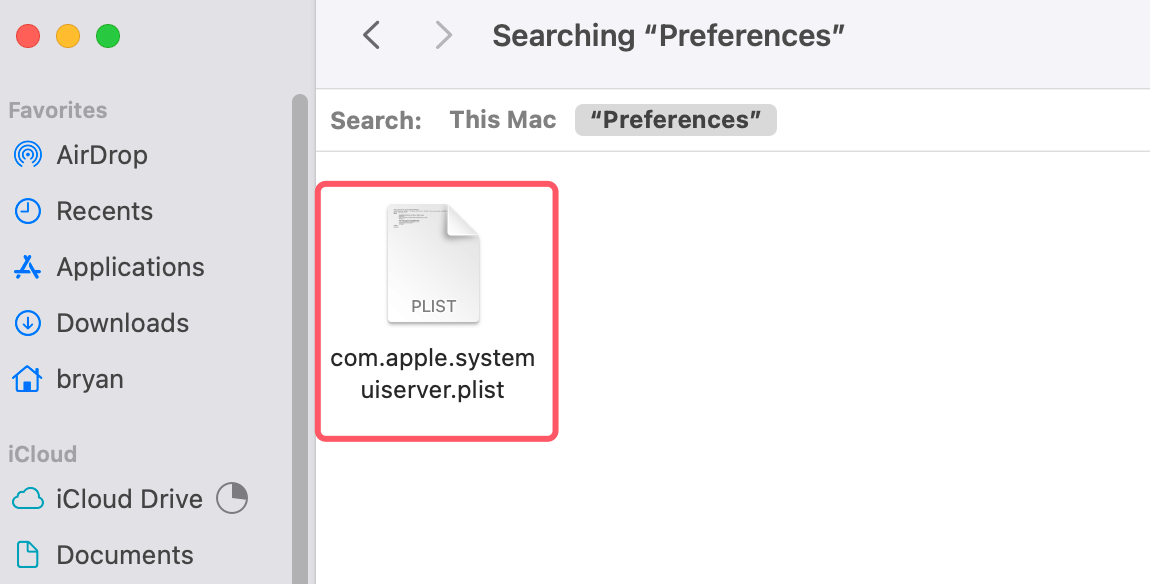The image size is (1150, 584).
Task: Click the Searching Preferences title bar text
Action: click(x=667, y=35)
